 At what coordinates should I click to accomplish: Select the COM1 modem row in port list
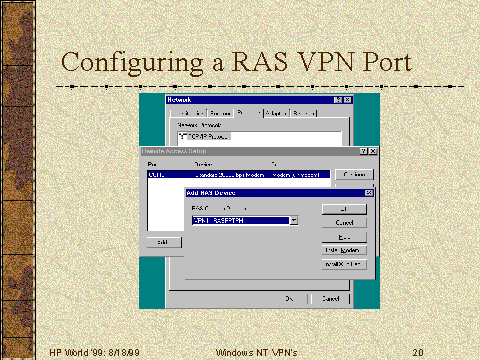pyautogui.click(x=239, y=175)
